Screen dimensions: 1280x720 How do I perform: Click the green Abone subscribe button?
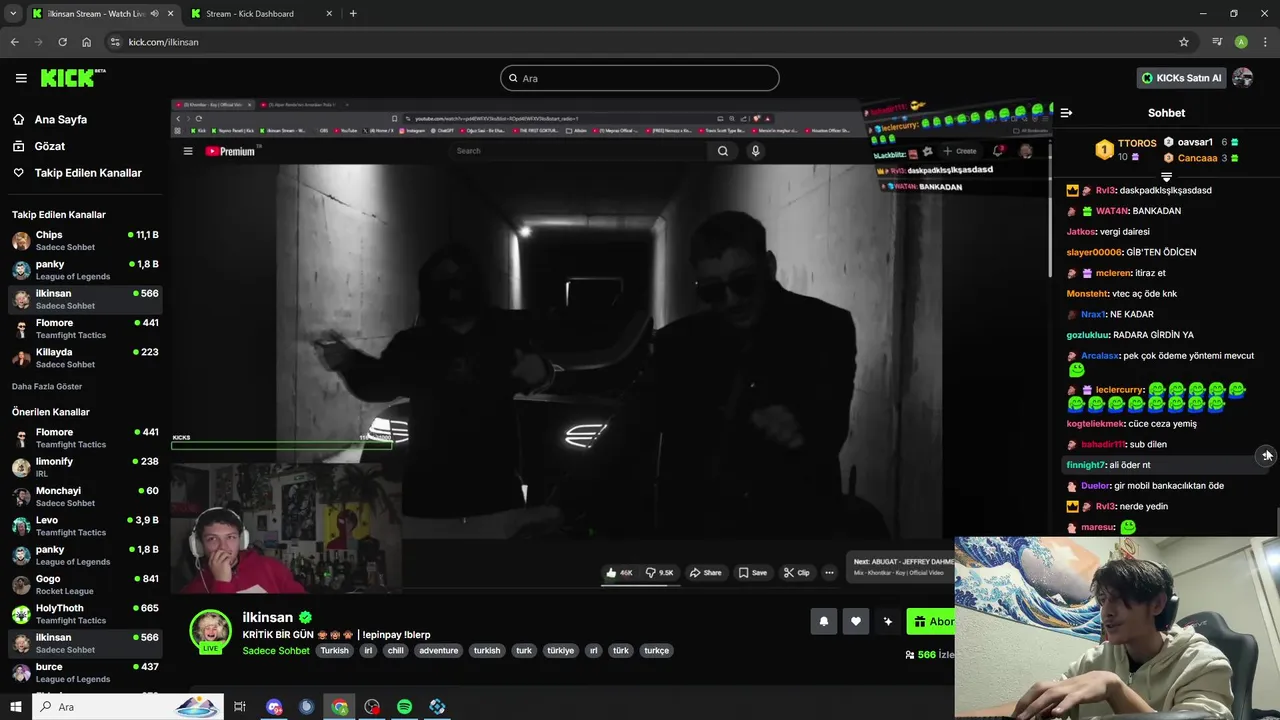pos(931,621)
